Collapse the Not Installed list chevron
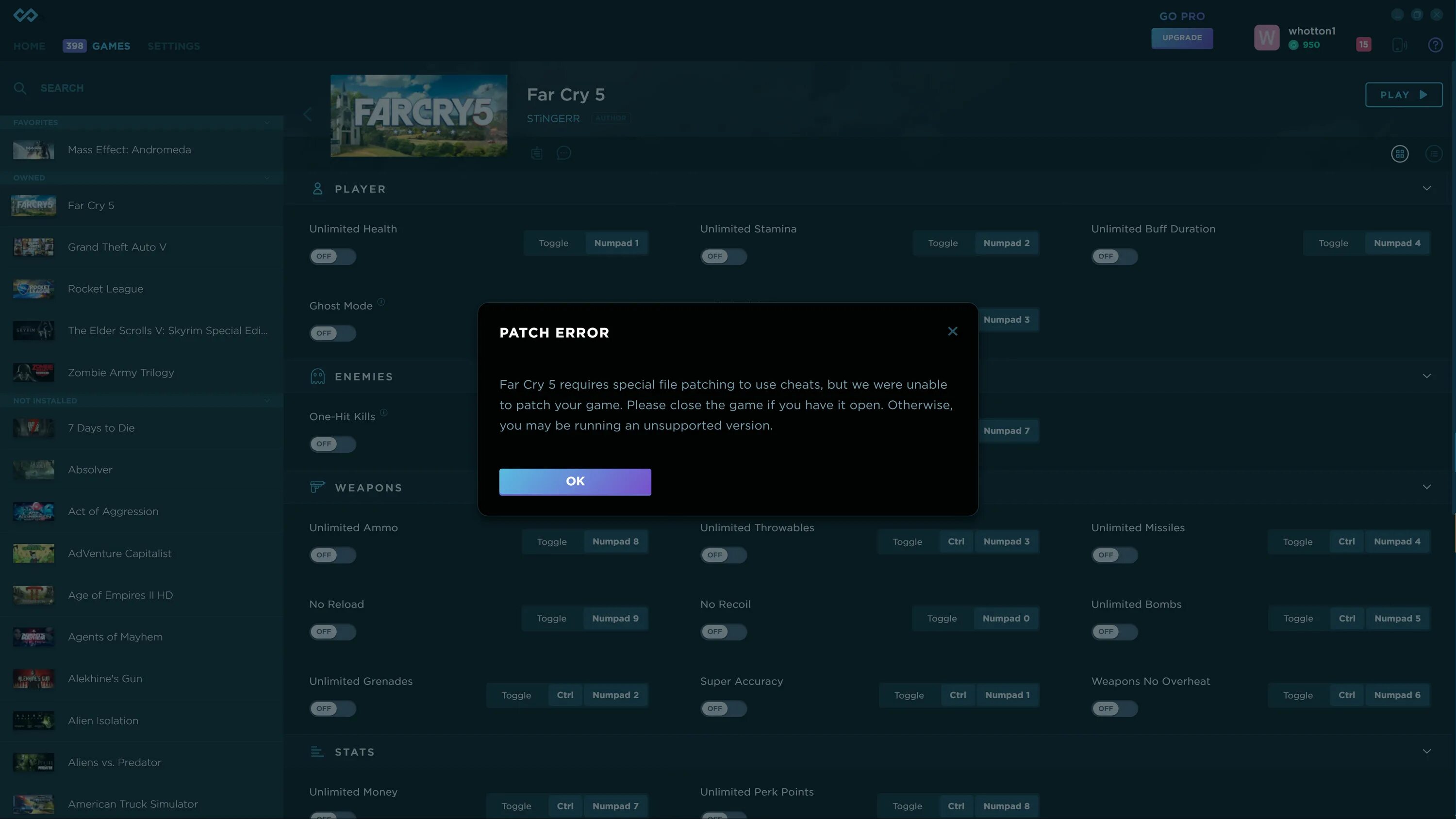 (267, 401)
